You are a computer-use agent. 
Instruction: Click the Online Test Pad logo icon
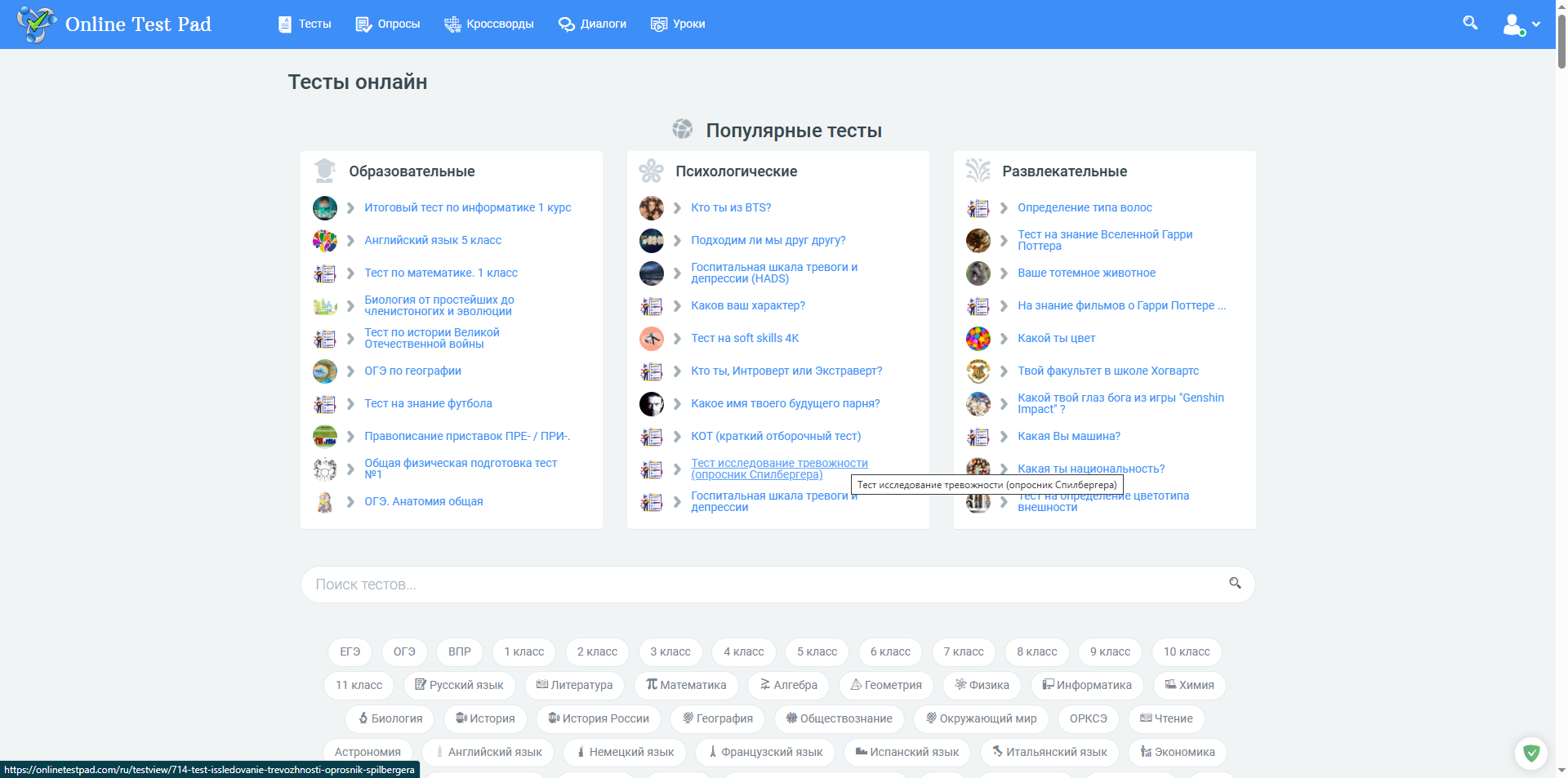click(37, 24)
